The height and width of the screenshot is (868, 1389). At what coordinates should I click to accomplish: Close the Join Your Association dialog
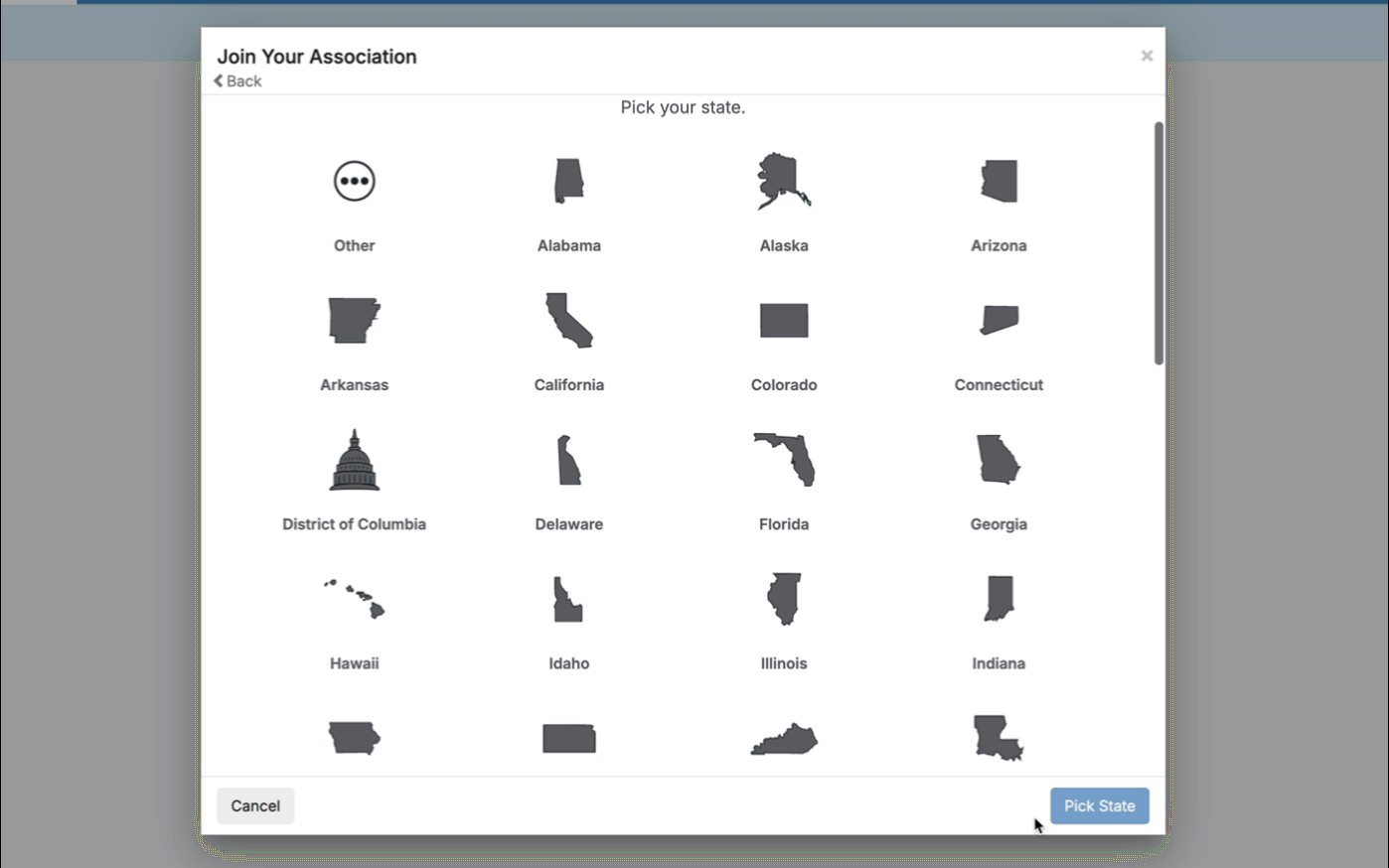[x=1147, y=56]
